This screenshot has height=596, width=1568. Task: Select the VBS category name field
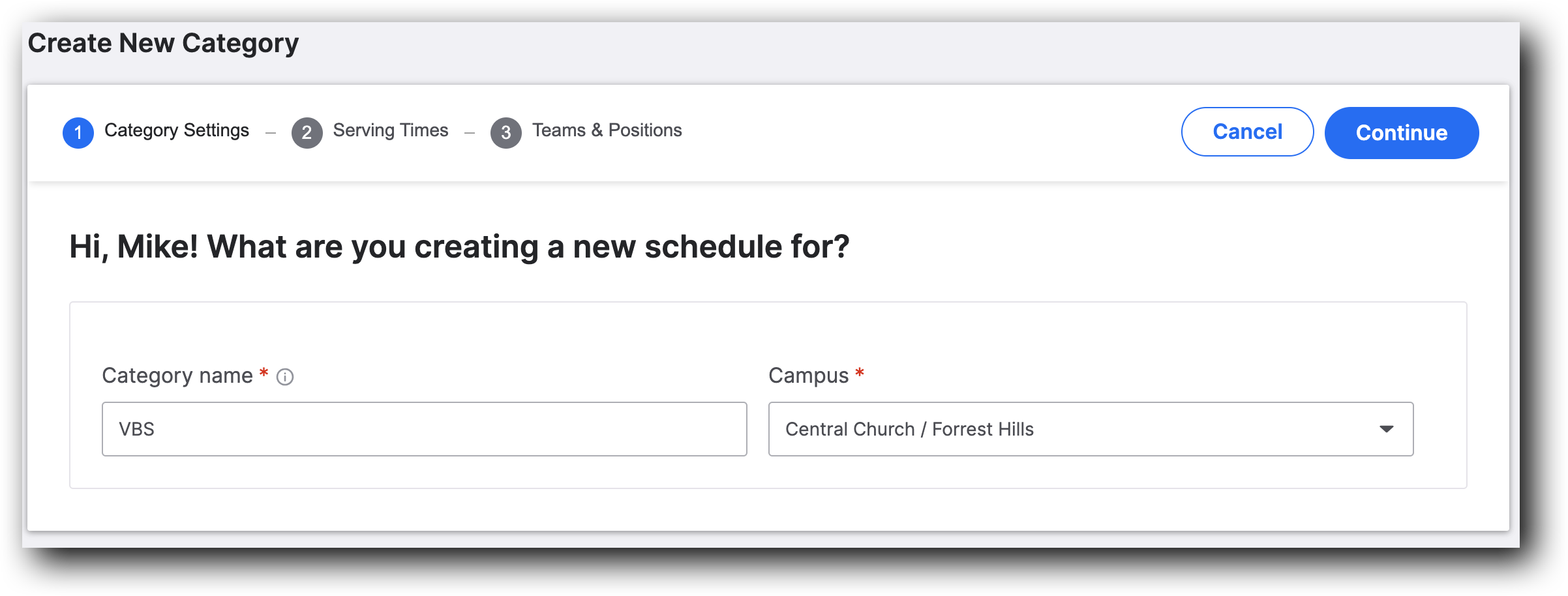click(424, 428)
